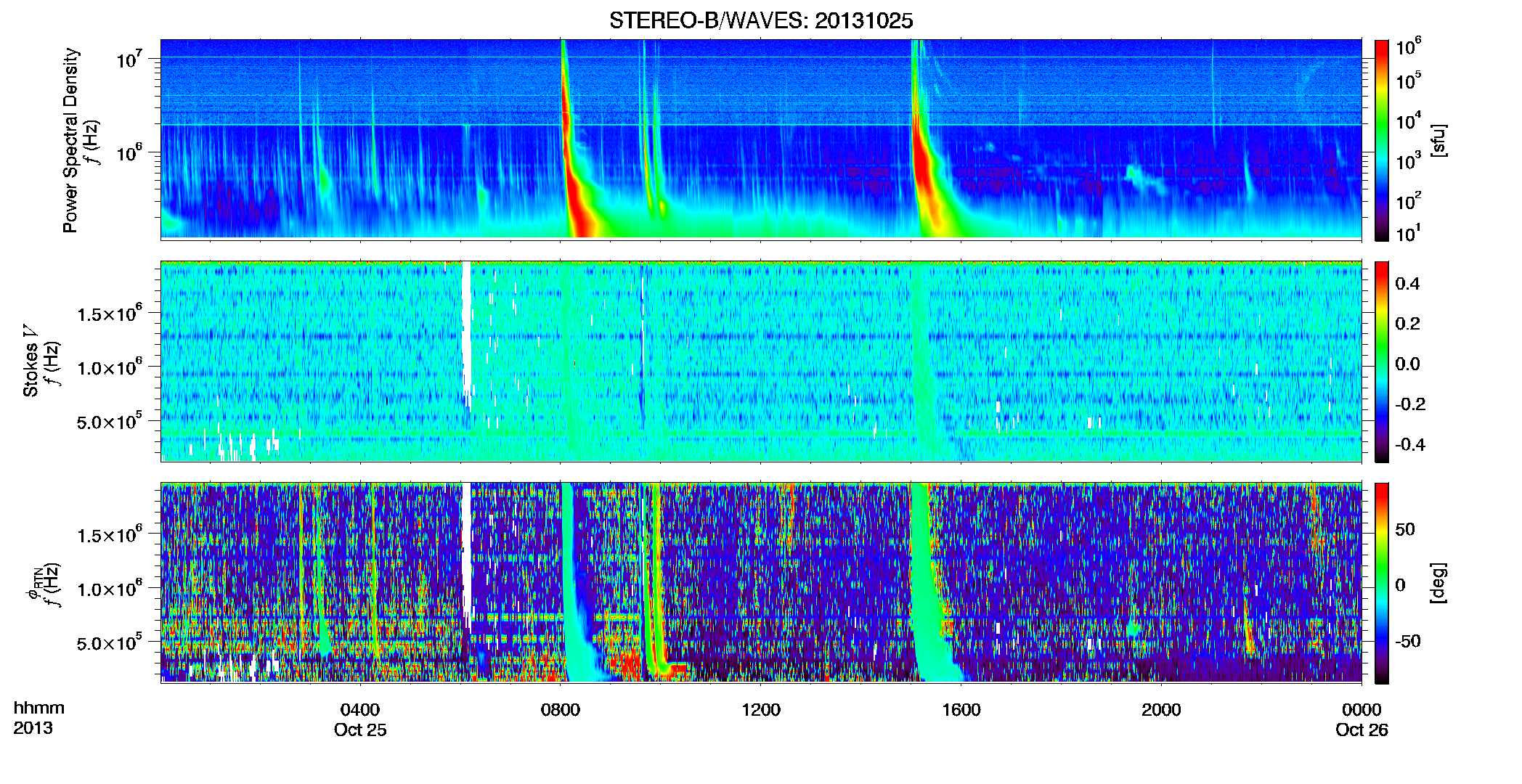
Task: Select the [sfu] unit label
Action: (1438, 140)
